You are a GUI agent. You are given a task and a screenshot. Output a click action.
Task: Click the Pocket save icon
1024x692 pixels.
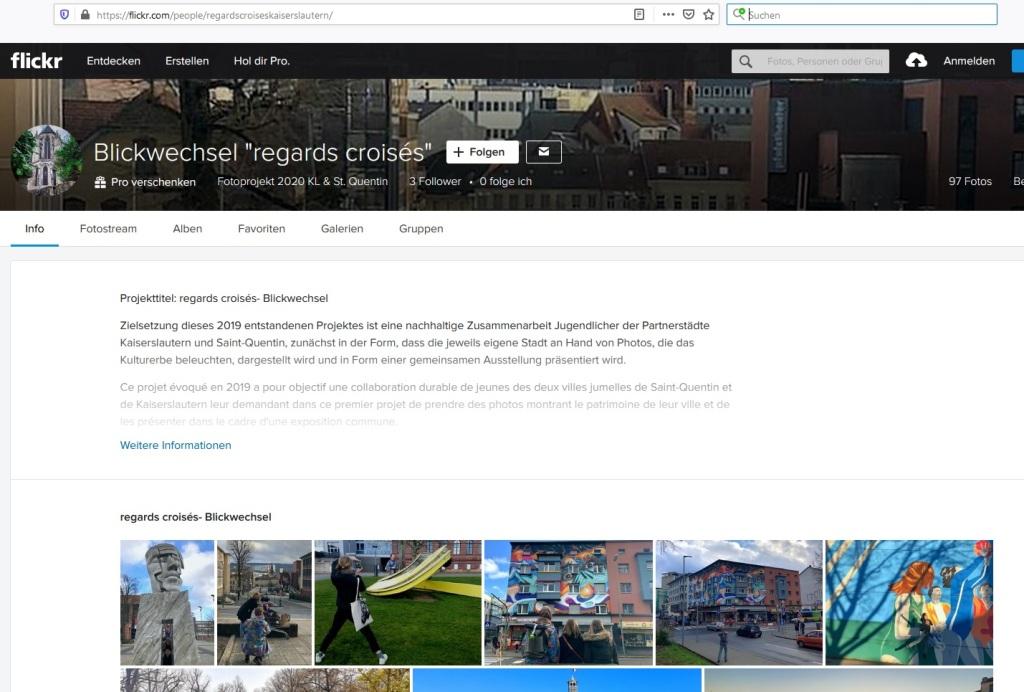[x=688, y=15]
